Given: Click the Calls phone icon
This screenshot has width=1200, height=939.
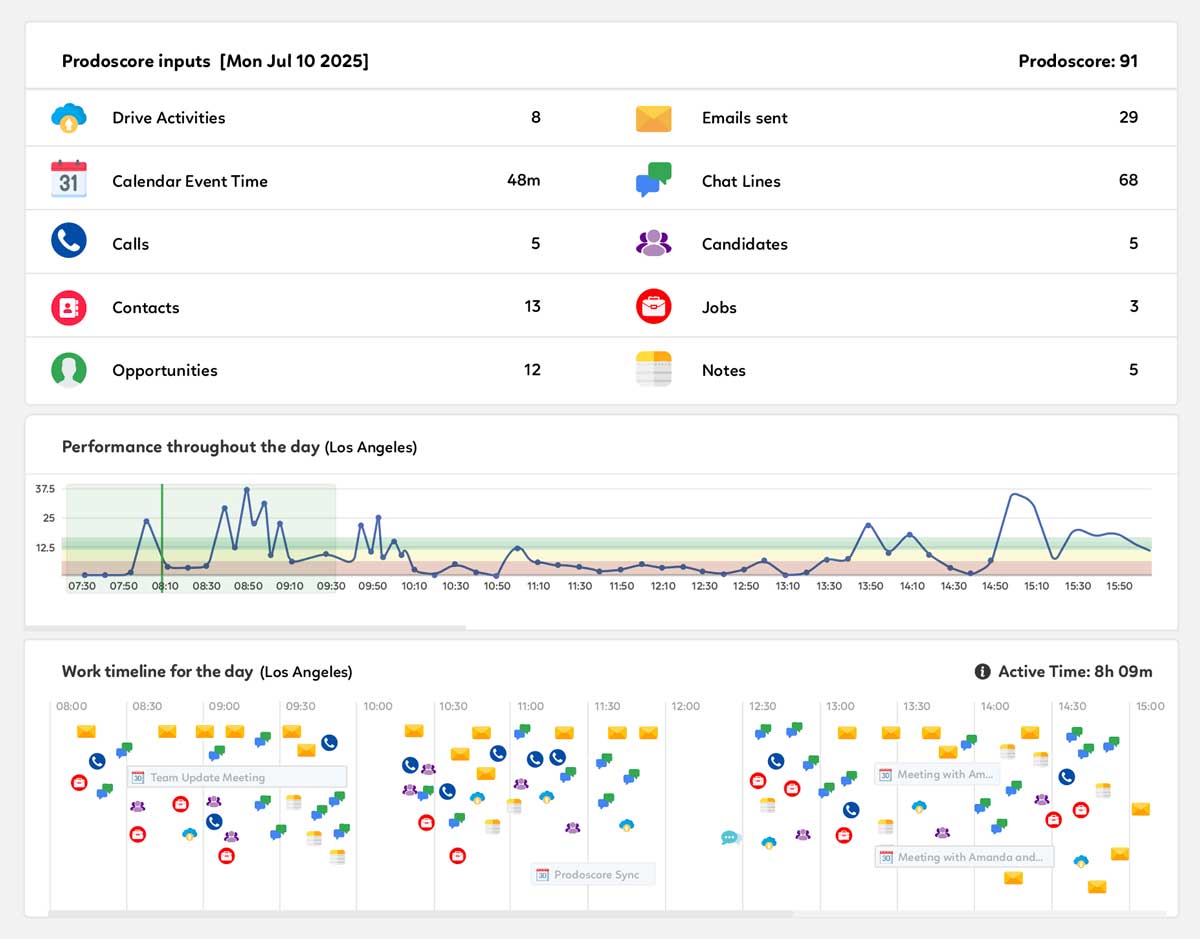Looking at the screenshot, I should click(x=68, y=243).
